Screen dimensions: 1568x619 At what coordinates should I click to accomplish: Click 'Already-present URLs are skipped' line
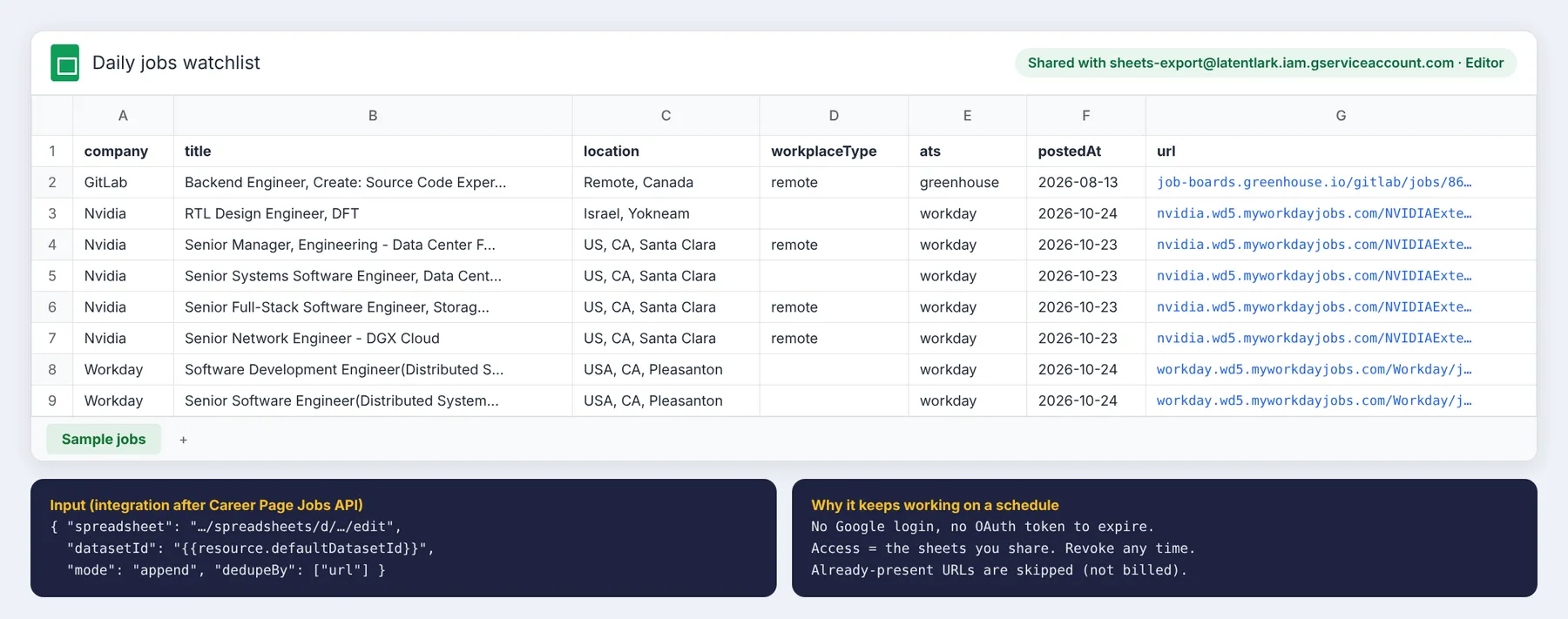tap(999, 570)
